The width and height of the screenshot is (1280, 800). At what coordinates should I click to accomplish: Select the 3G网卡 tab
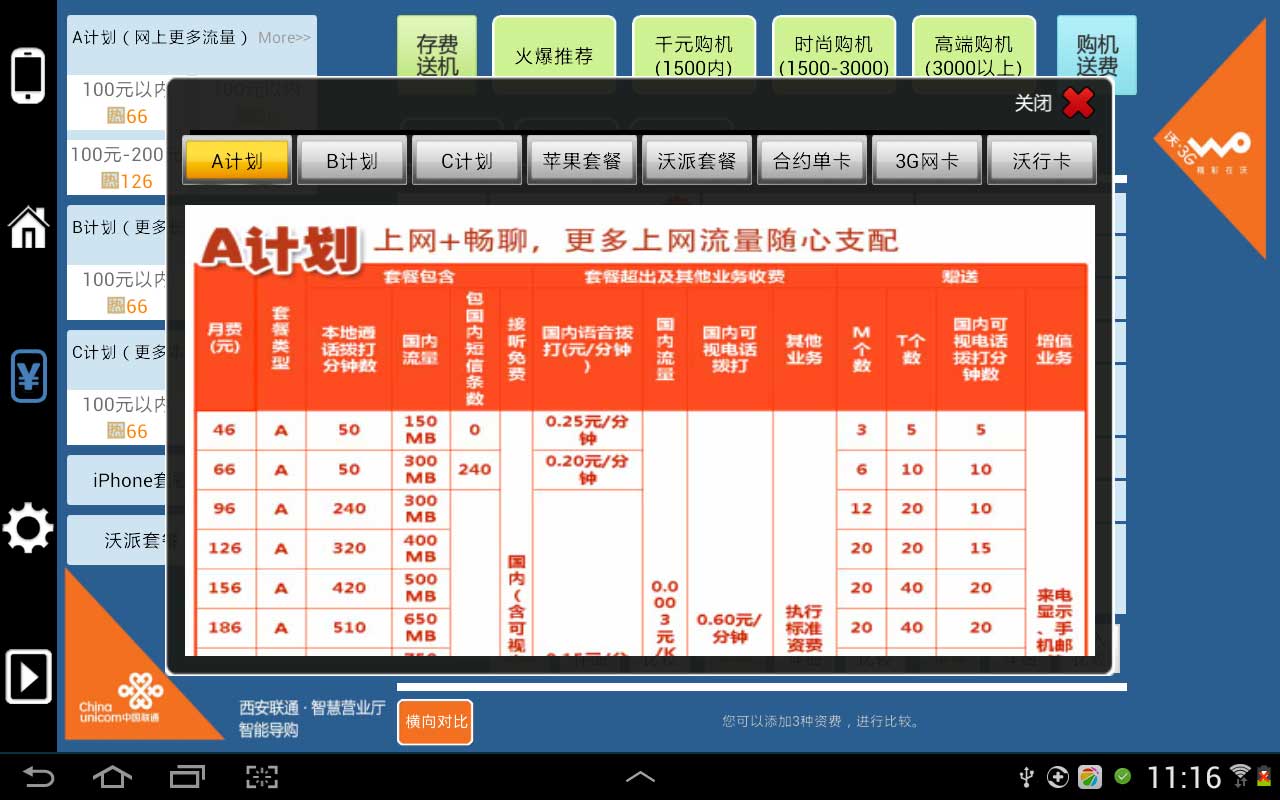click(927, 161)
